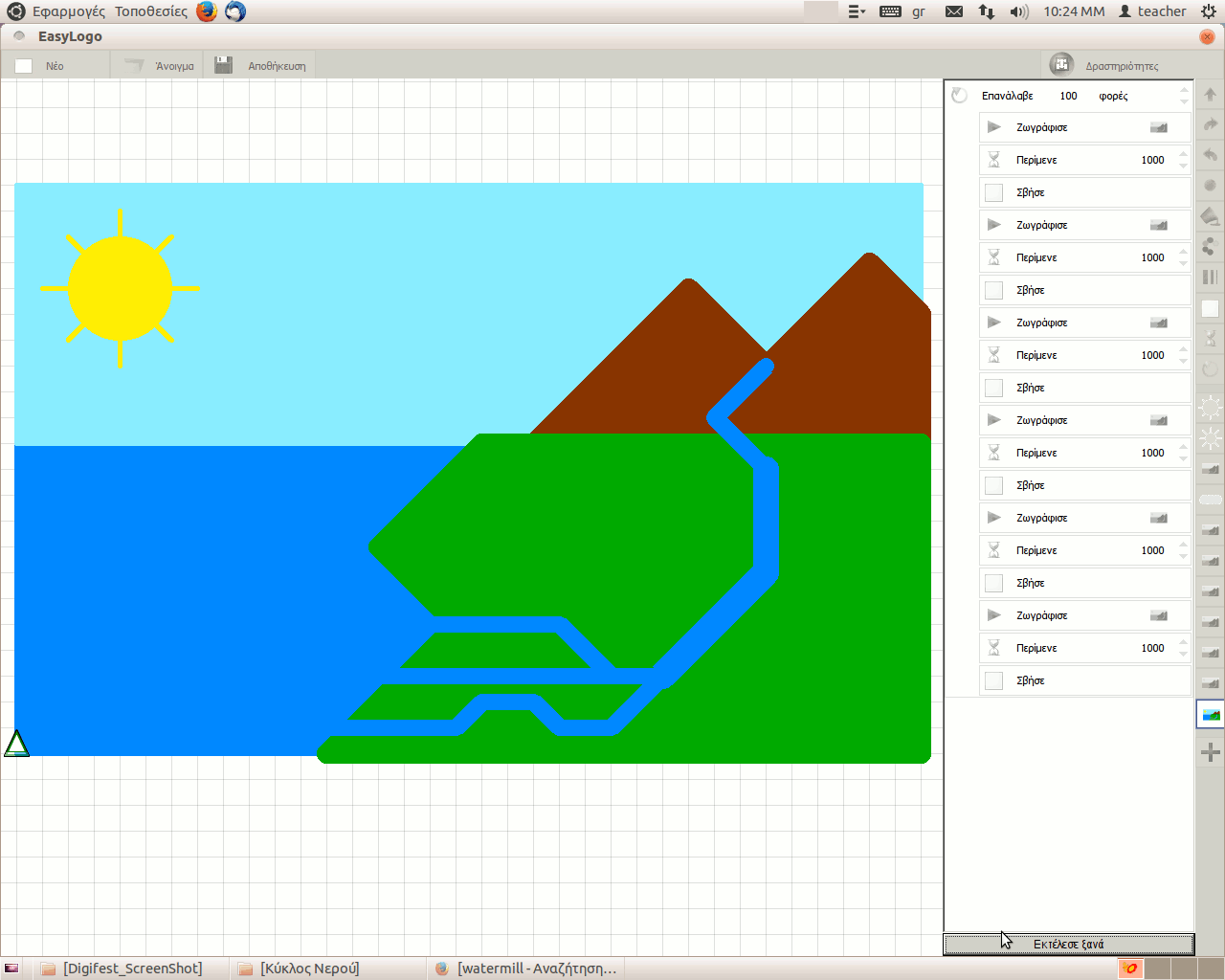Screen dimensions: 1225x980
Task: Choose the paint bucket fill command
Action: 1210,216
